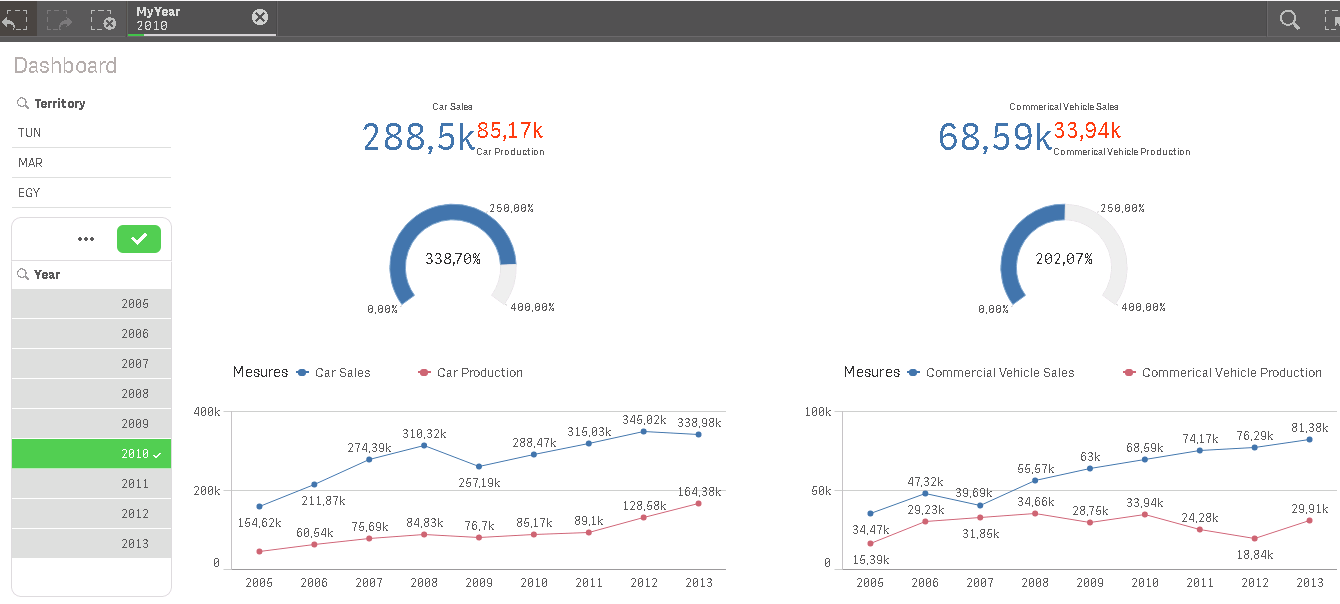Image resolution: width=1340 pixels, height=604 pixels.
Task: Remove the MyYear 2010 selection
Action: (x=260, y=17)
